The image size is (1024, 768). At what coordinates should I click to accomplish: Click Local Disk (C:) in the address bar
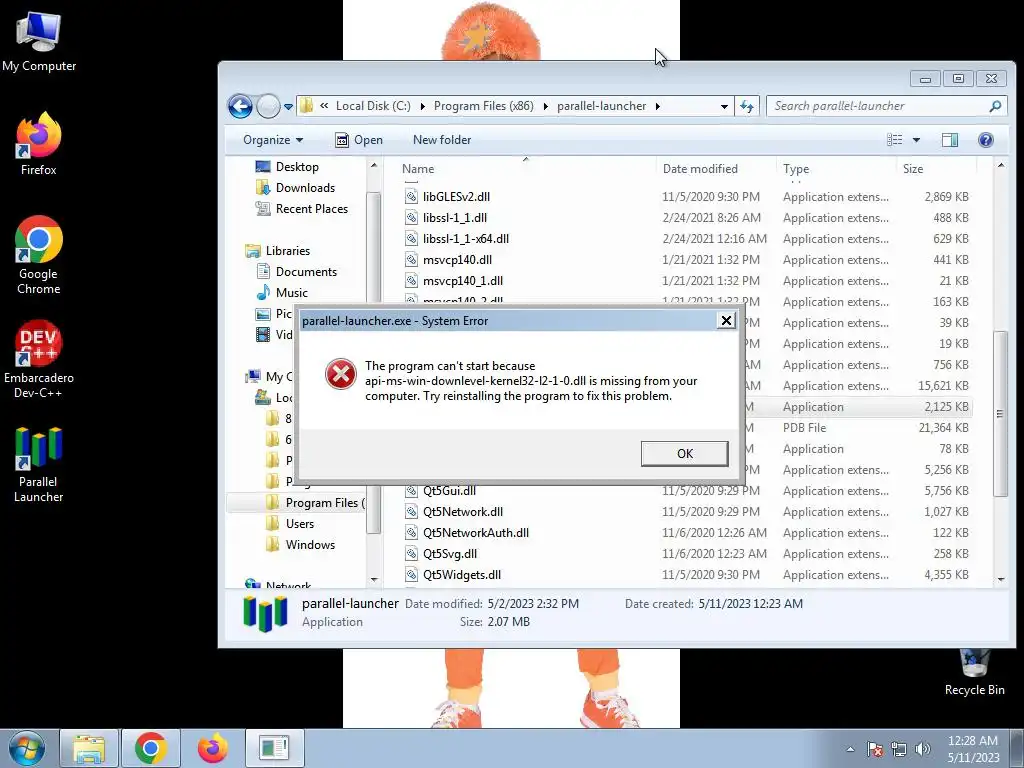pos(373,106)
